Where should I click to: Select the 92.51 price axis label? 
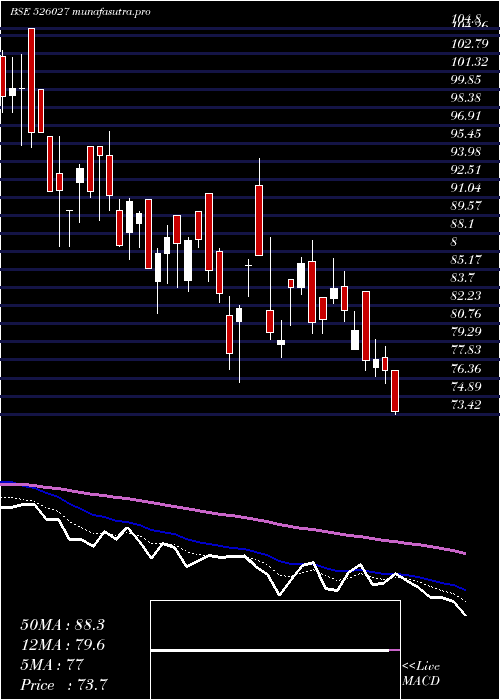(x=467, y=170)
